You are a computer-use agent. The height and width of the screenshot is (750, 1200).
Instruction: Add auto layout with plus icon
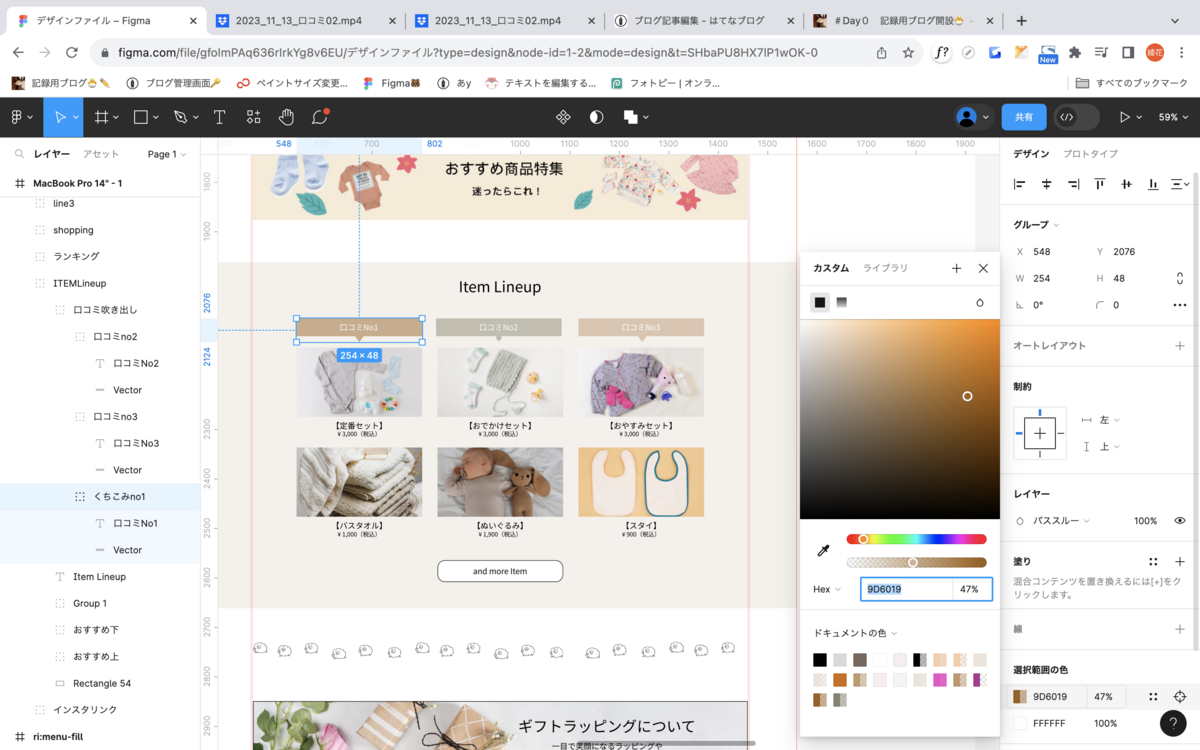tap(1180, 345)
